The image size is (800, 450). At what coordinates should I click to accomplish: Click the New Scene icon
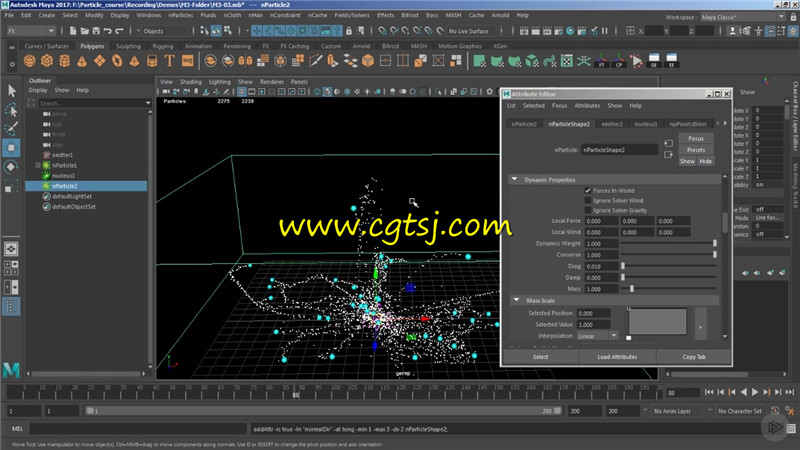pyautogui.click(x=73, y=31)
